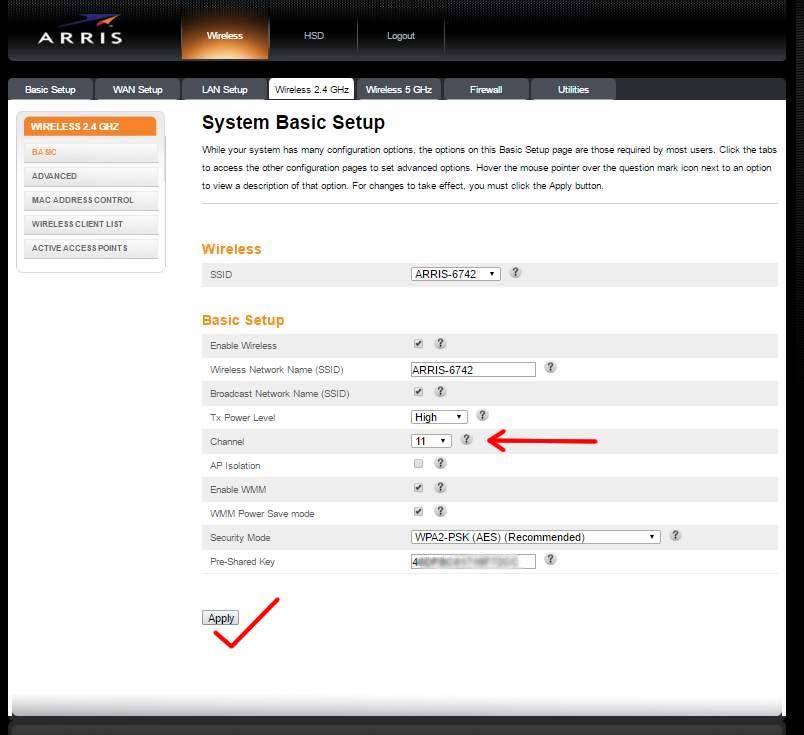Open help icon for Channel
The width and height of the screenshot is (804, 735).
coord(466,439)
